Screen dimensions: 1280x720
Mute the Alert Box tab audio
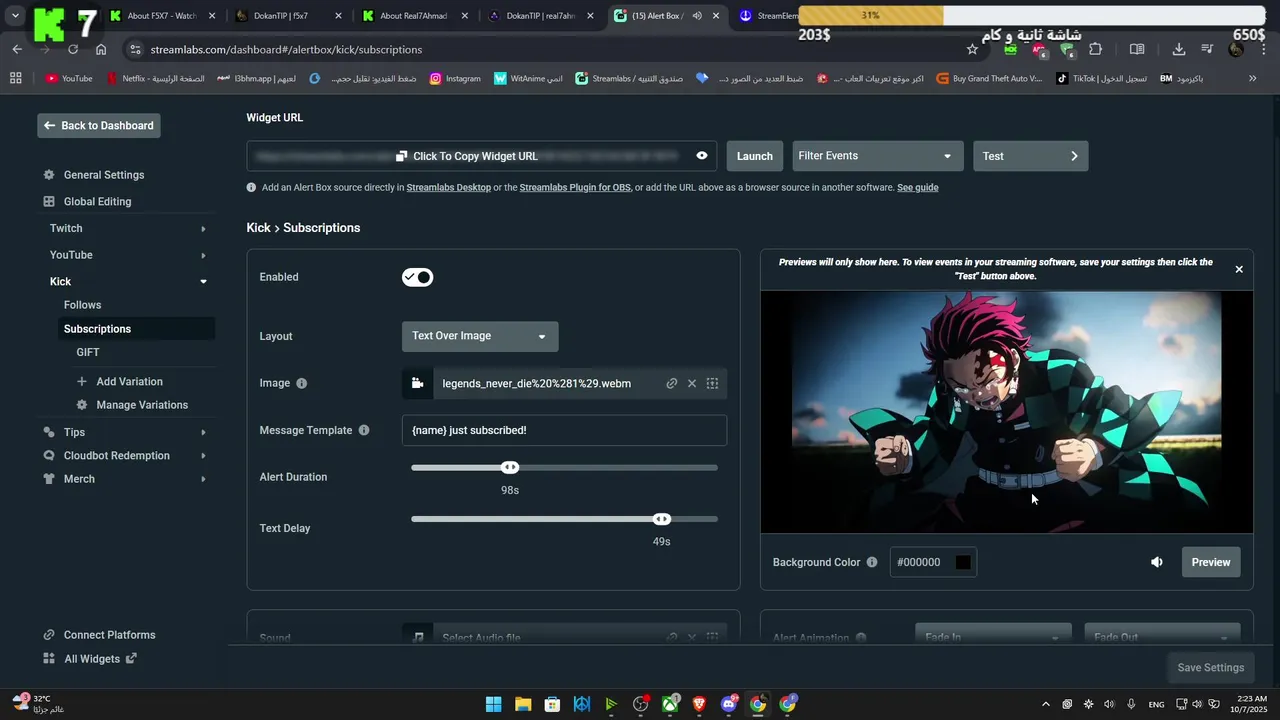(x=697, y=16)
